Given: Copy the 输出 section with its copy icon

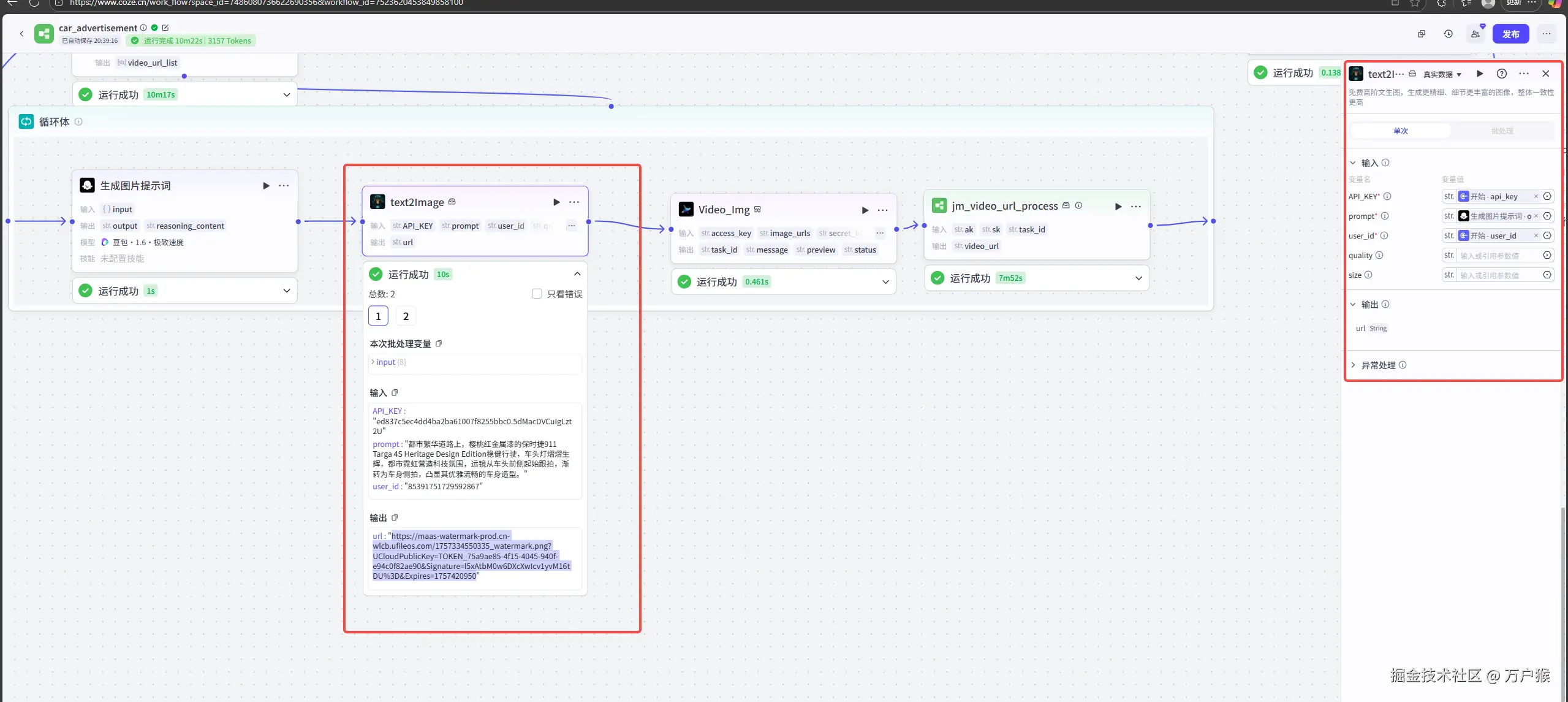Looking at the screenshot, I should tap(395, 517).
